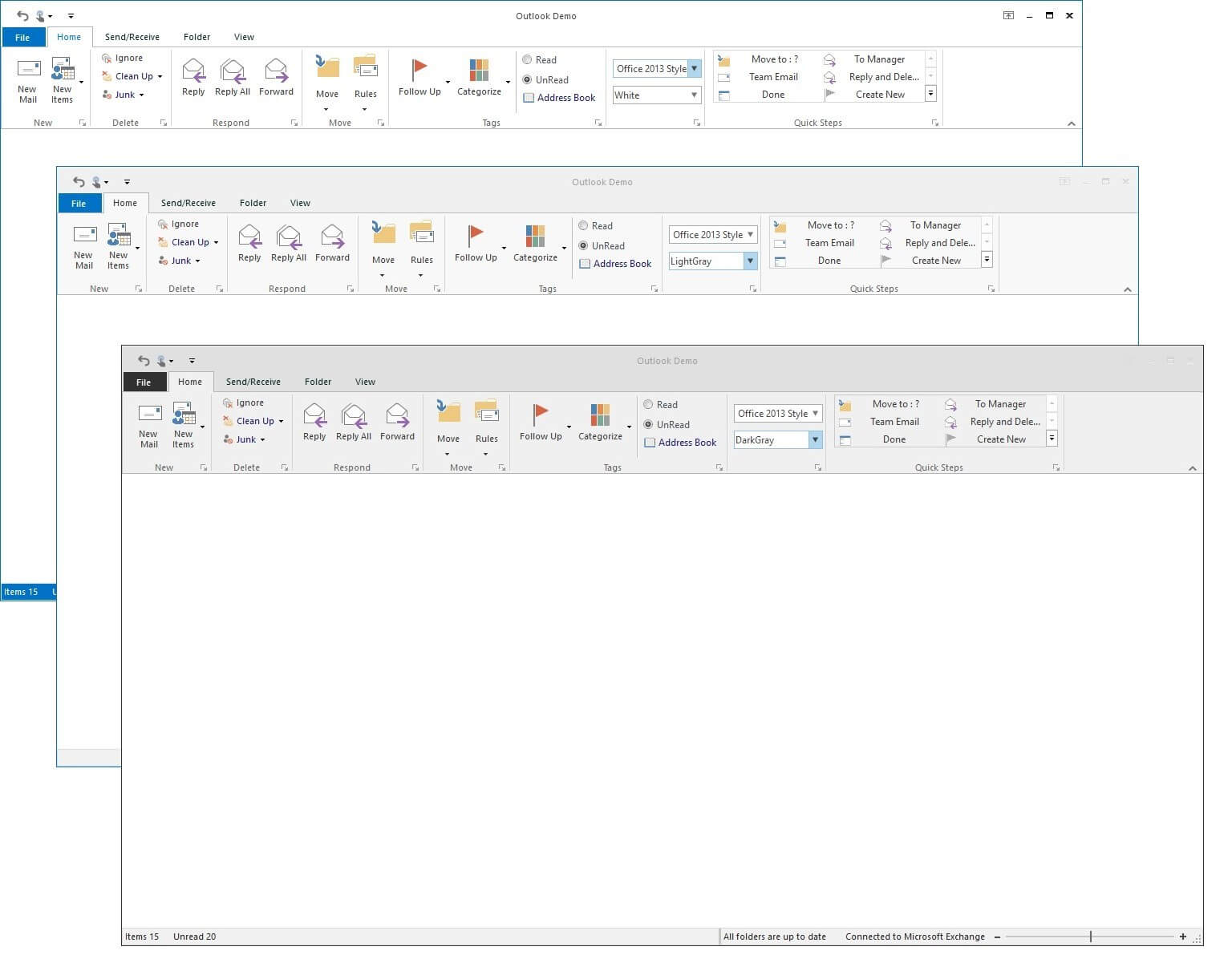The height and width of the screenshot is (971, 1232).
Task: Click New Mail in the DarkGray window
Action: click(x=149, y=426)
